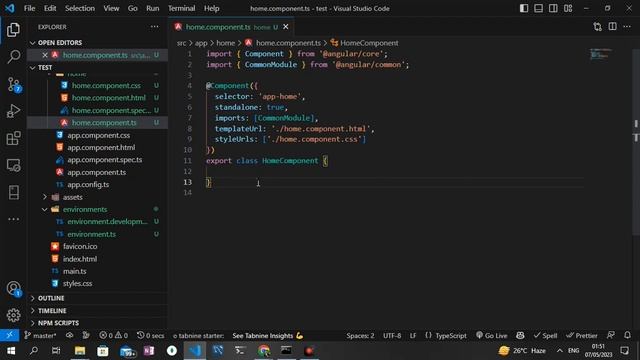Open additional views ellipsis in activity bar

[13, 219]
